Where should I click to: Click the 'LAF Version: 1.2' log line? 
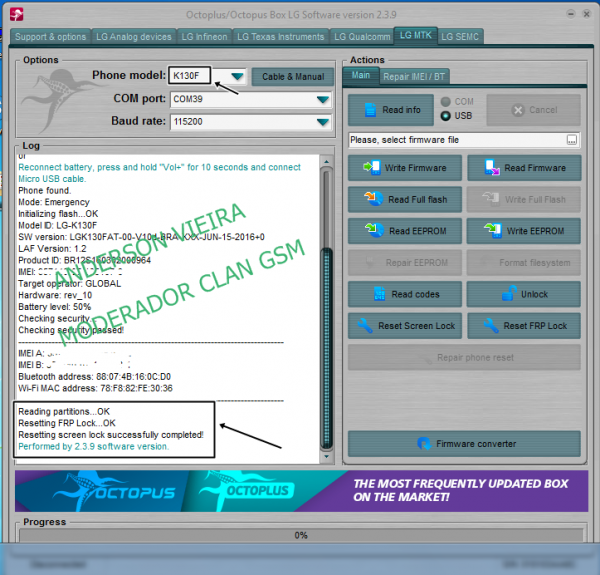[x=52, y=249]
